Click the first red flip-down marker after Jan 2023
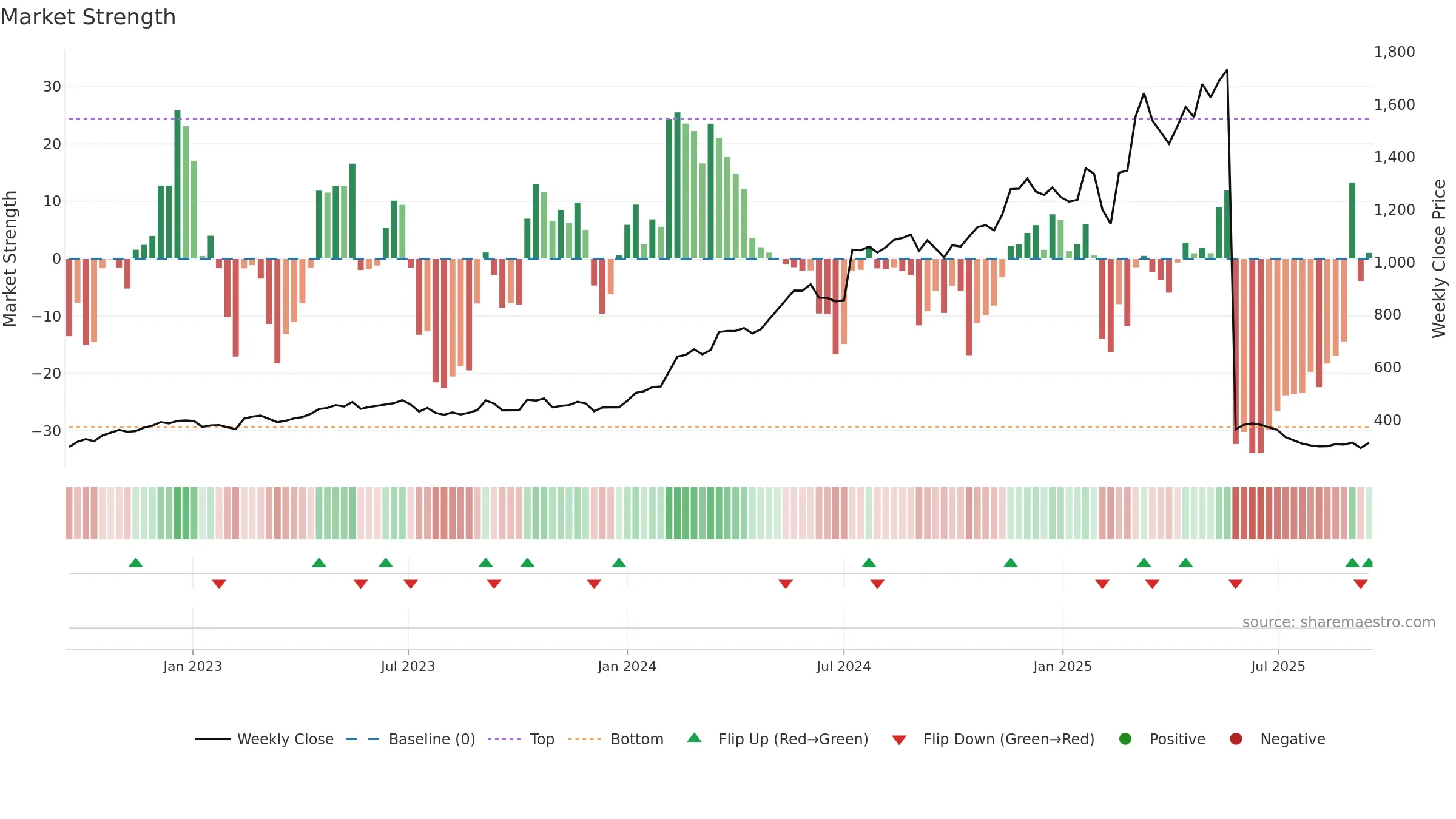The height and width of the screenshot is (819, 1456). pyautogui.click(x=219, y=584)
